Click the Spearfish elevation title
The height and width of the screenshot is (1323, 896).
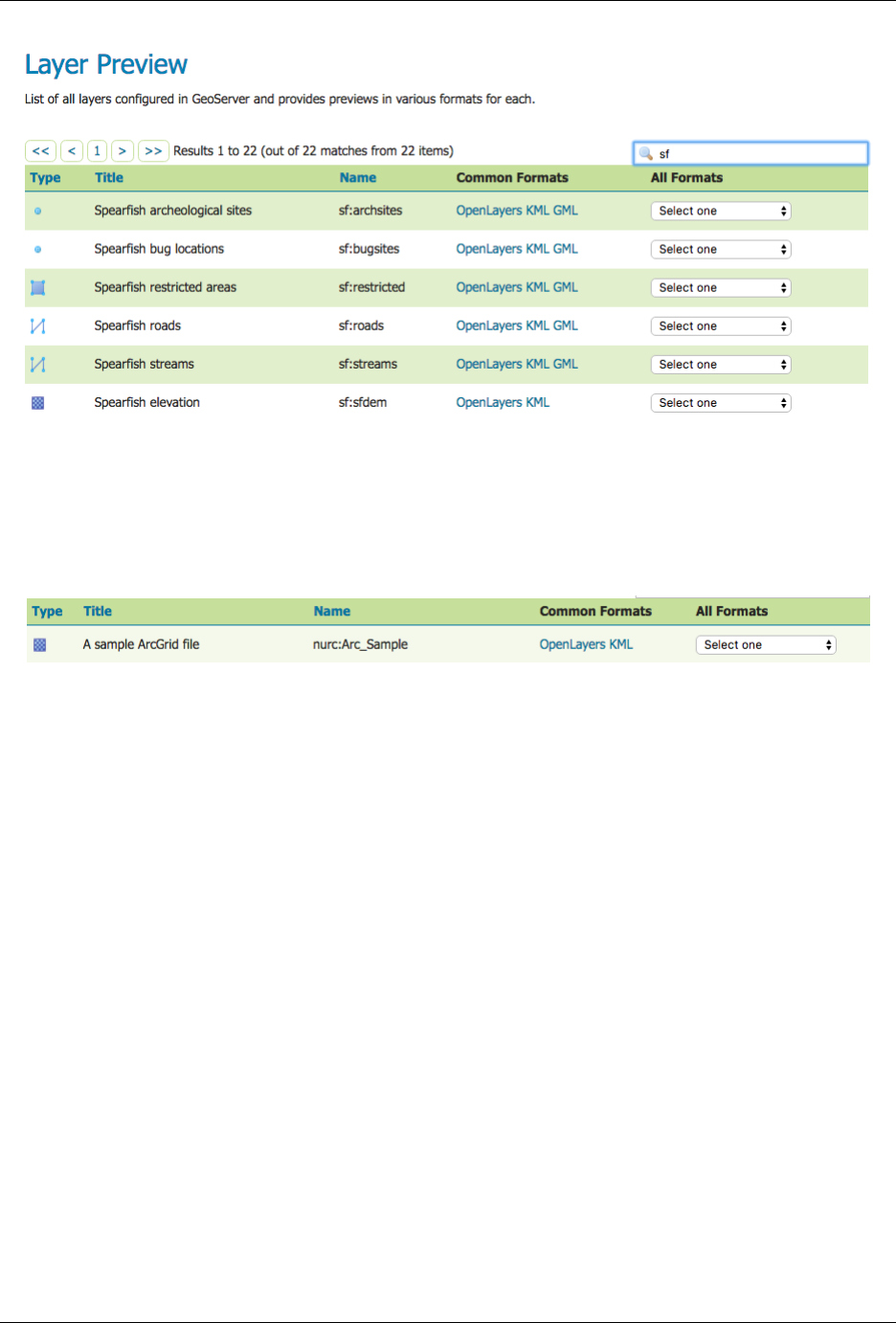(147, 403)
